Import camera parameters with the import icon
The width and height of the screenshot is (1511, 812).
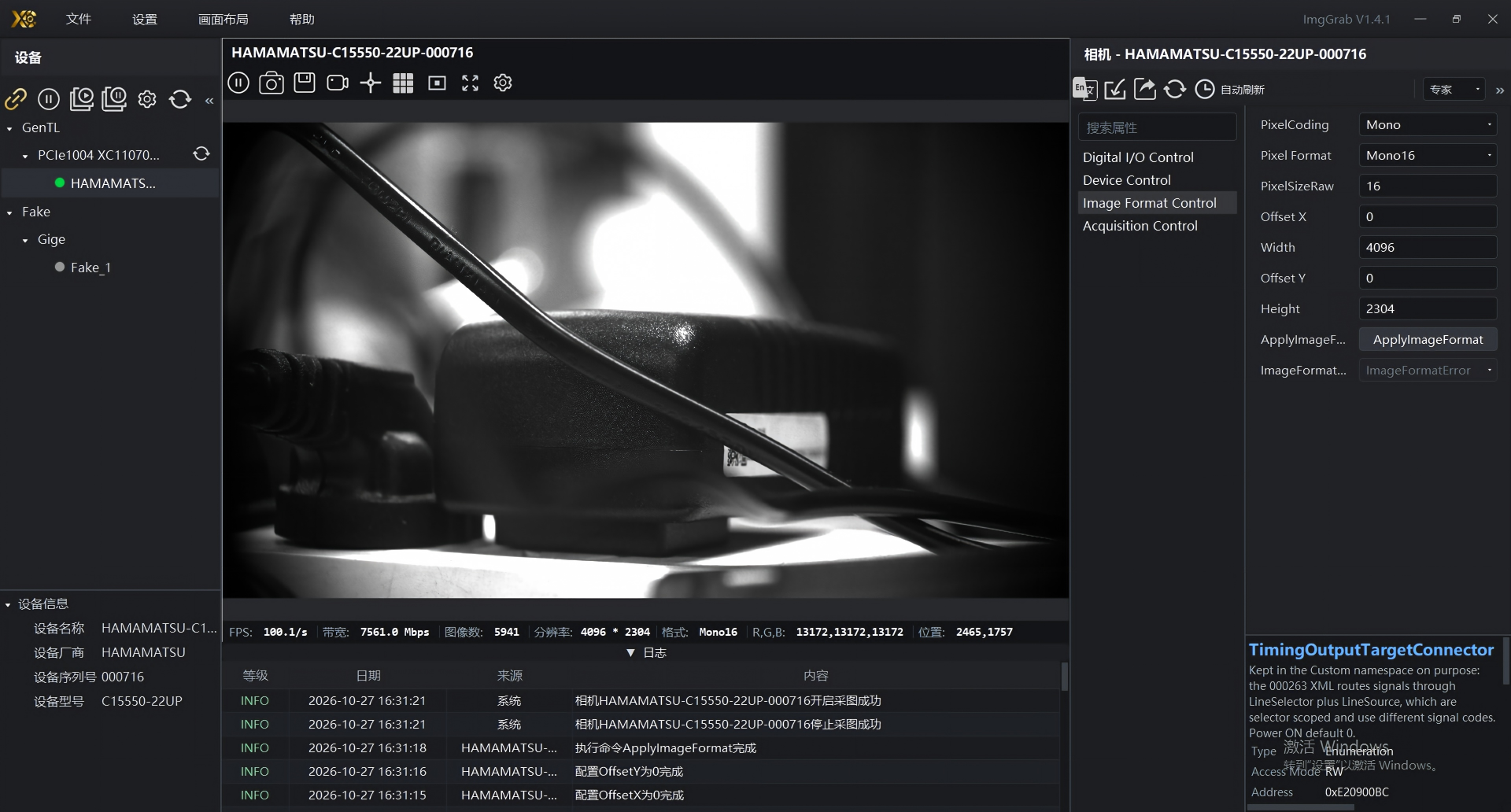pos(1115,89)
